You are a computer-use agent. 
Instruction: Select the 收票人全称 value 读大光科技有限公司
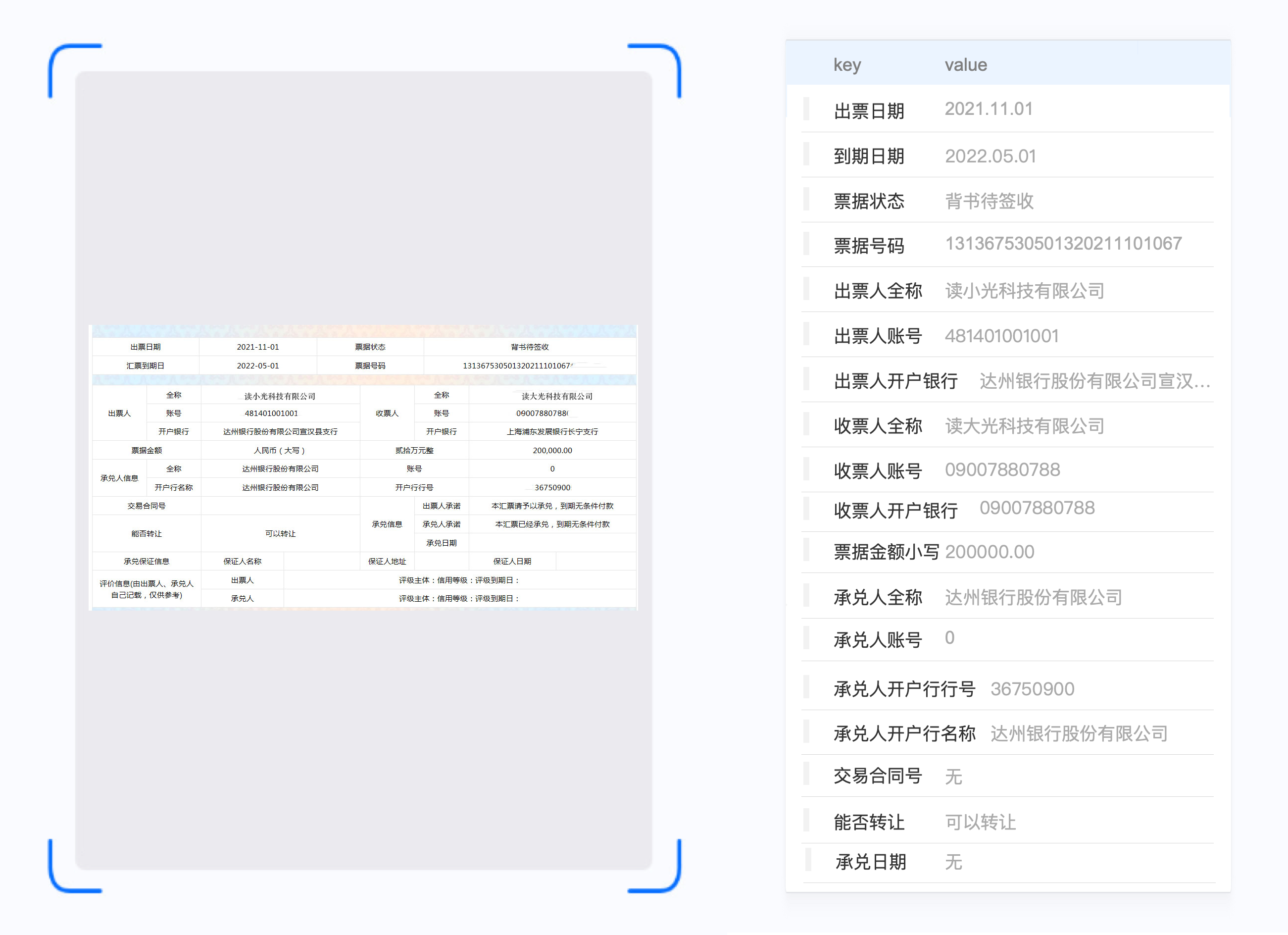pos(1025,426)
